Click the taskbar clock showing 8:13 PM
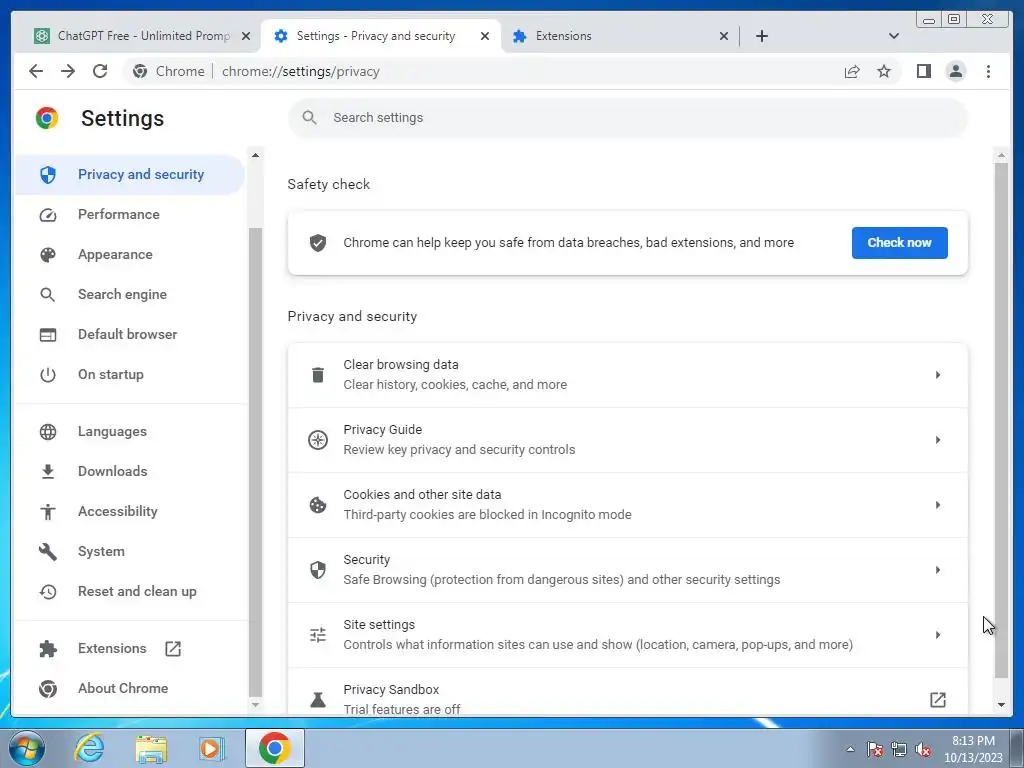 point(973,749)
